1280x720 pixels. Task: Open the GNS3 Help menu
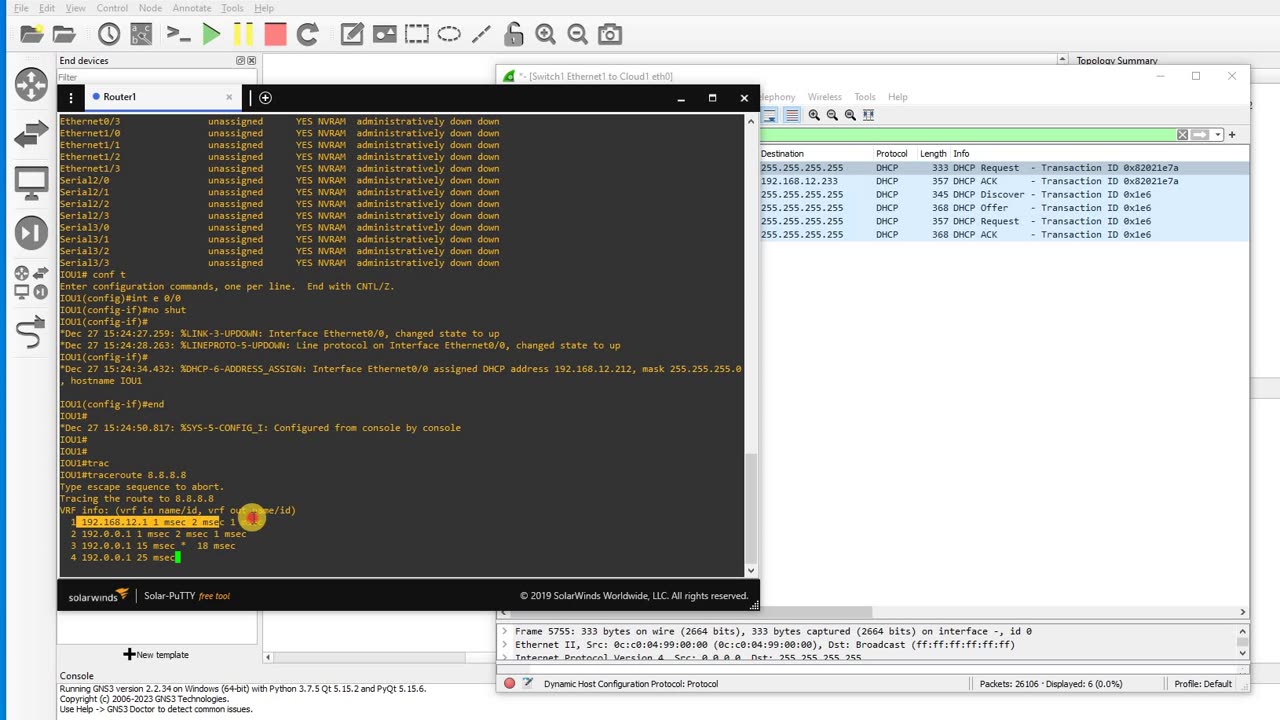pos(264,8)
